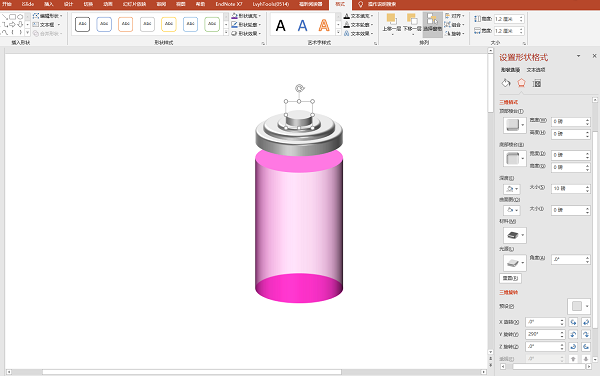The image size is (600, 376).
Task: Rotate Y axis down button
Action: click(x=586, y=334)
